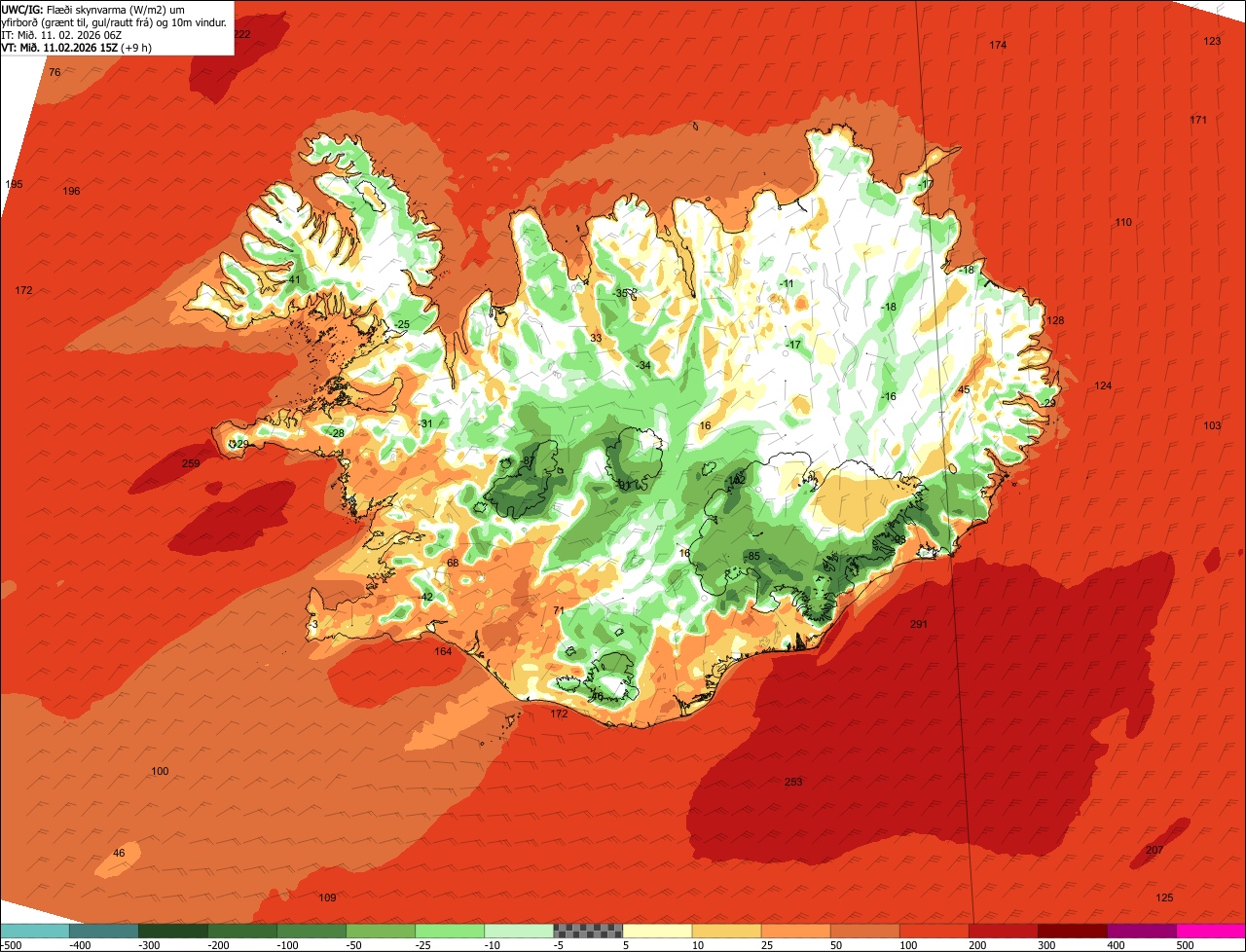Select the map value 45
The width and height of the screenshot is (1246, 952).
pos(964,389)
